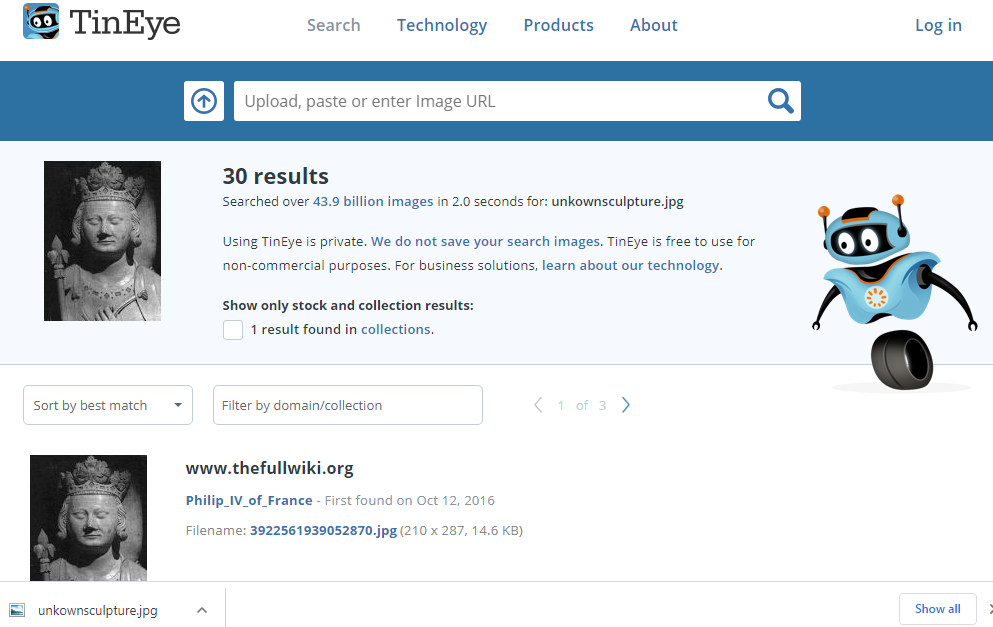This screenshot has width=993, height=627.
Task: Click the unkownsculpture.jpg file icon in download bar
Action: (17, 611)
